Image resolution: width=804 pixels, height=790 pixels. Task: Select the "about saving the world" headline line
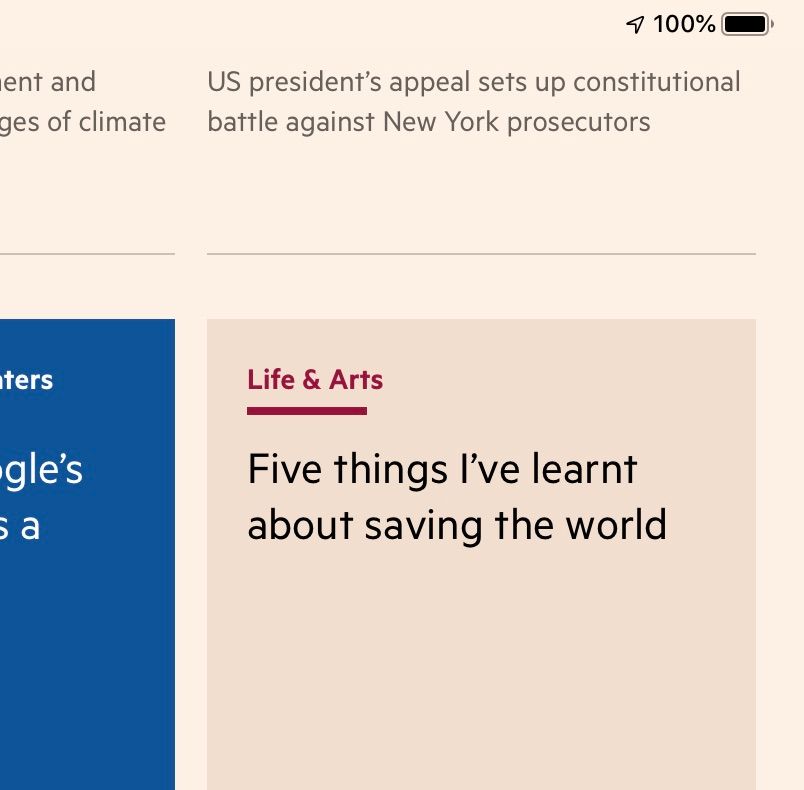pos(457,525)
